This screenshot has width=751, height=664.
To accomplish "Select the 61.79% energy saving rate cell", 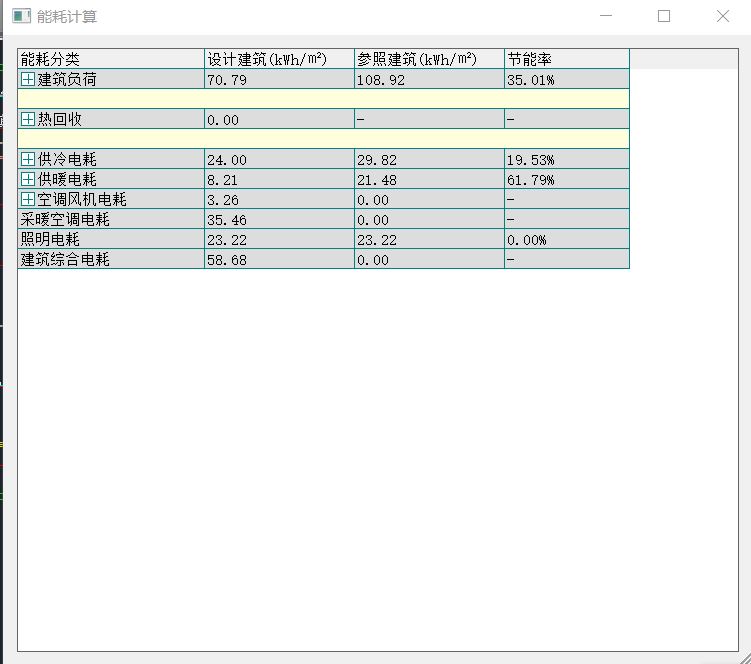I will (x=566, y=180).
